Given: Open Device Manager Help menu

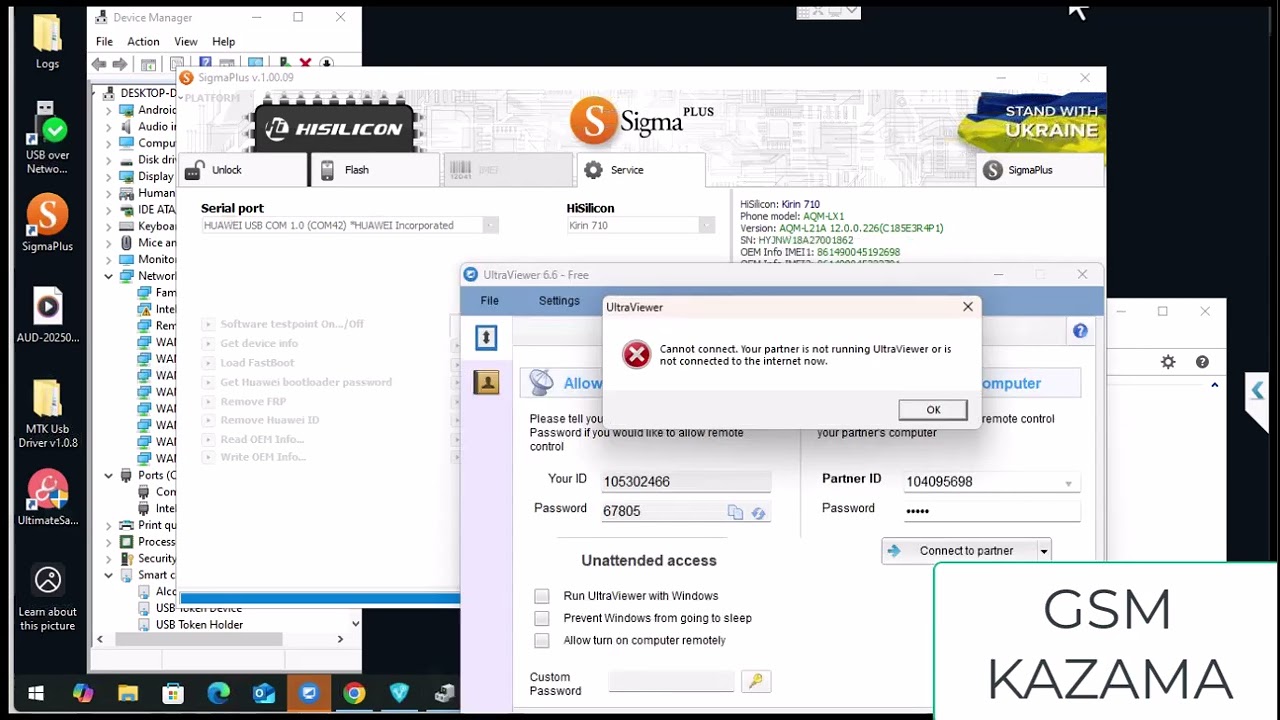Looking at the screenshot, I should tap(224, 42).
